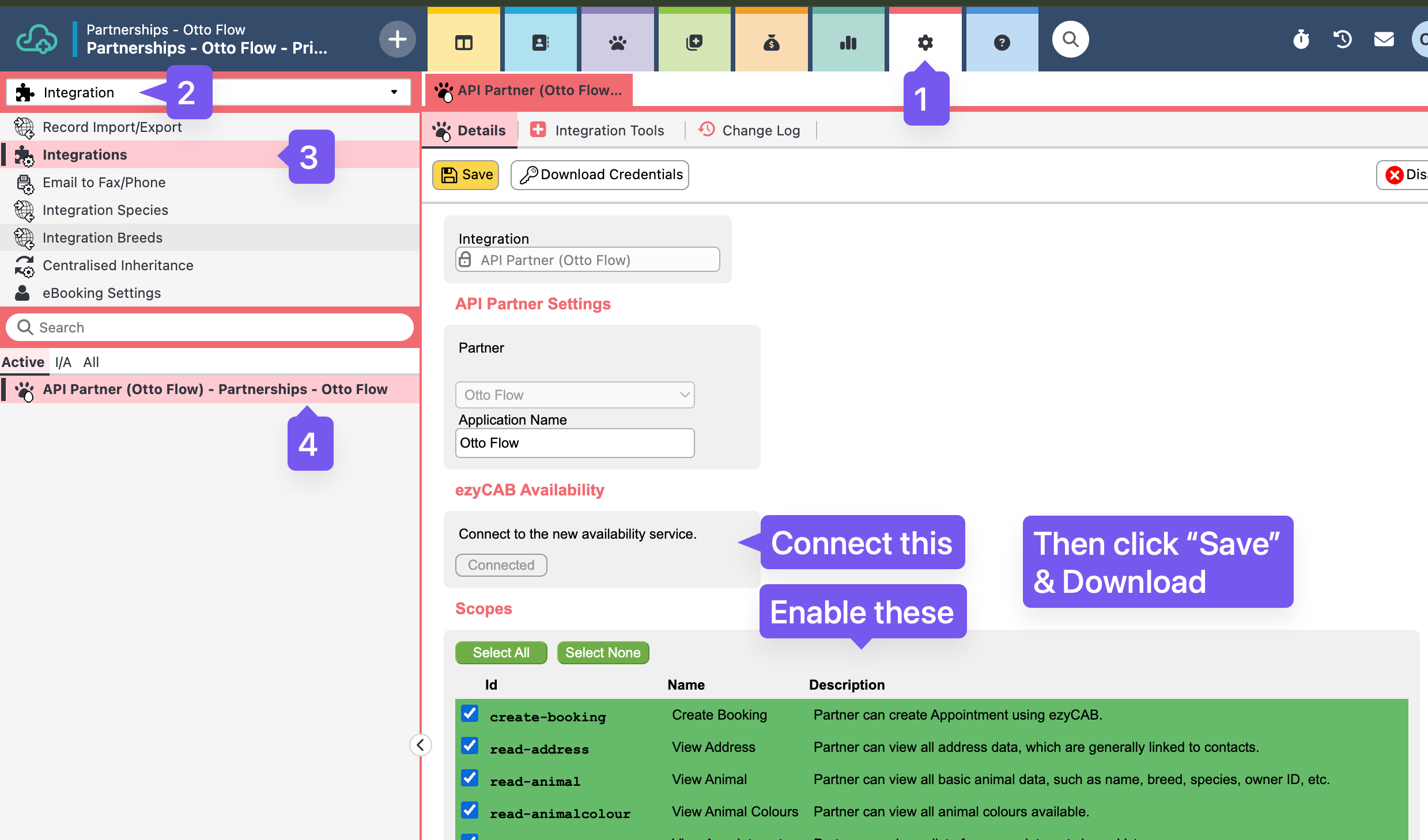The width and height of the screenshot is (1428, 840).
Task: Open the bar chart reporting tab
Action: [x=848, y=42]
